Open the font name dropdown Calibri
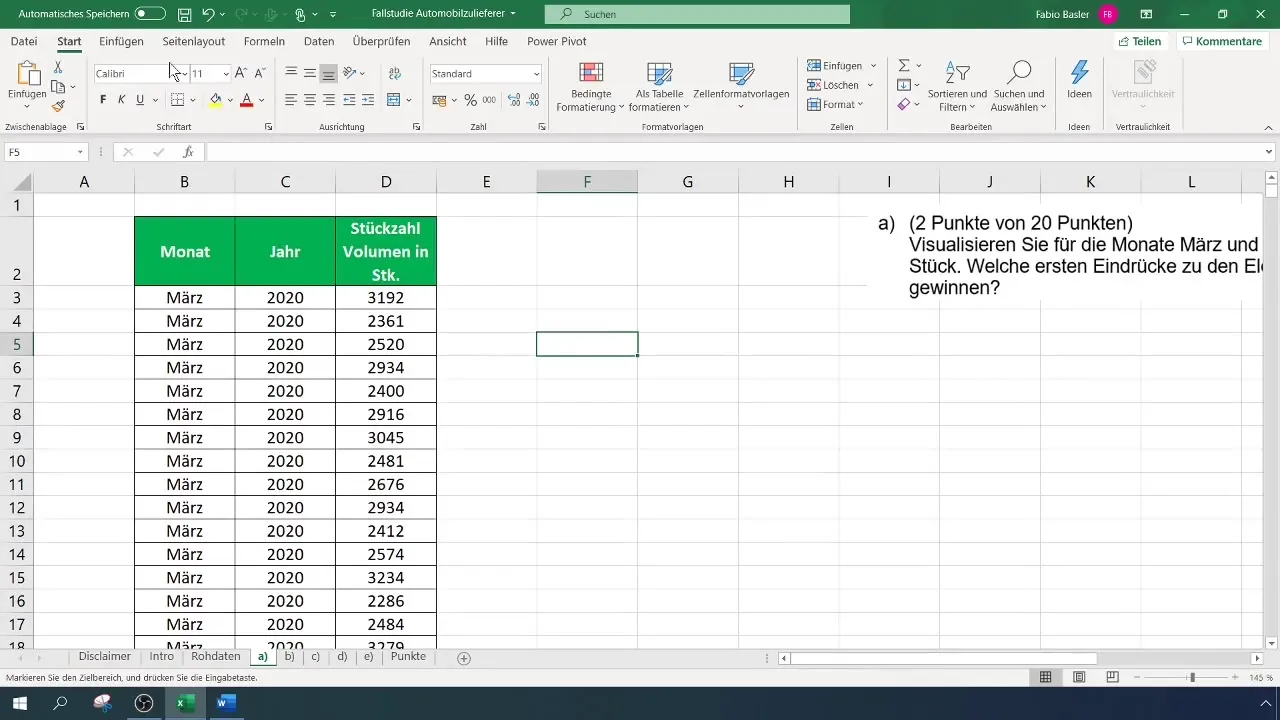Image resolution: width=1280 pixels, height=720 pixels. 184,74
